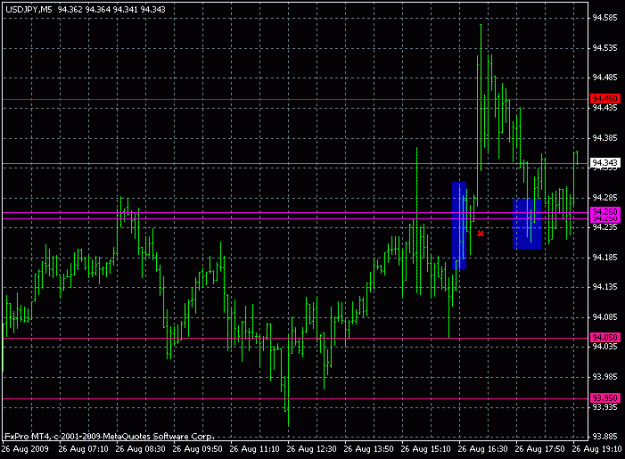Click the USDJPY,M5 chart title text

[29, 9]
